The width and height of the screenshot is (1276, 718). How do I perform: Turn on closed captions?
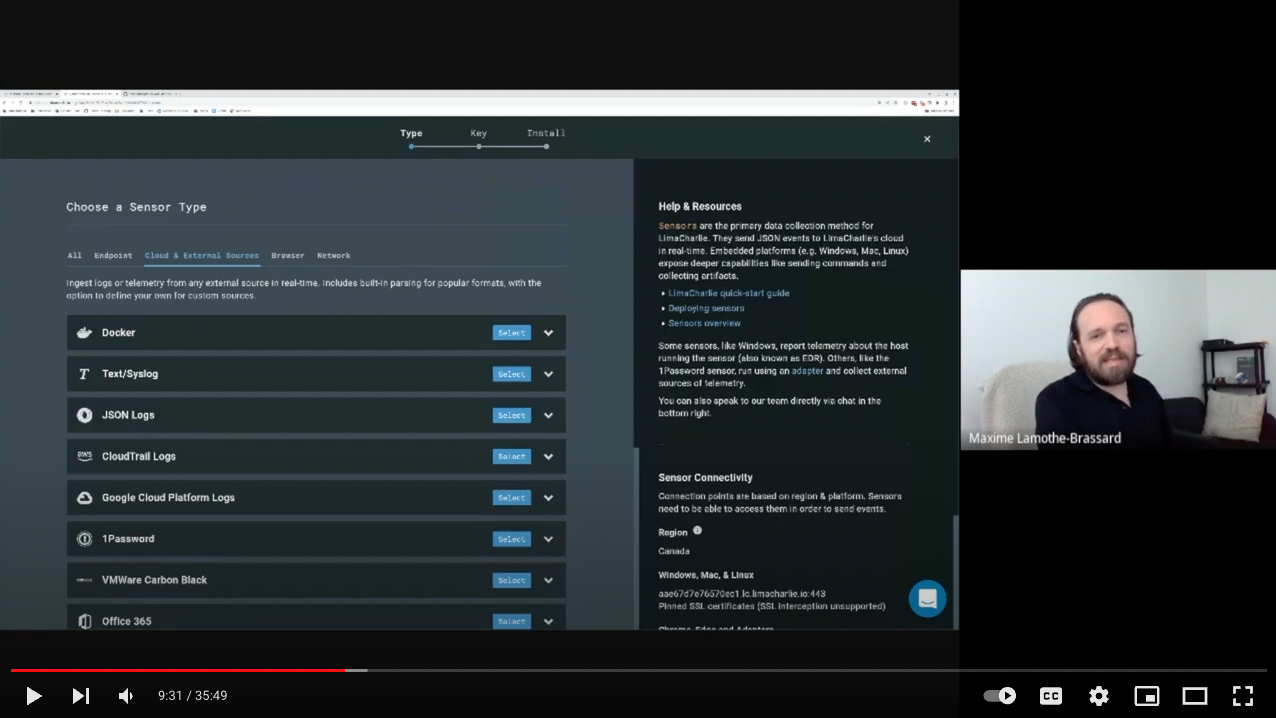pos(1051,695)
